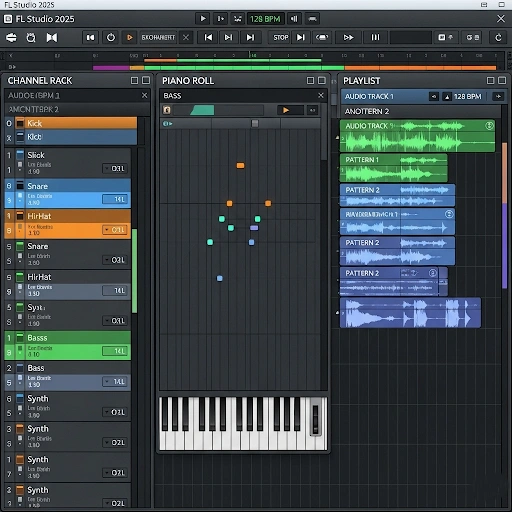Click the loop arrows icon right of STOP
The image size is (512, 512).
[322, 37]
